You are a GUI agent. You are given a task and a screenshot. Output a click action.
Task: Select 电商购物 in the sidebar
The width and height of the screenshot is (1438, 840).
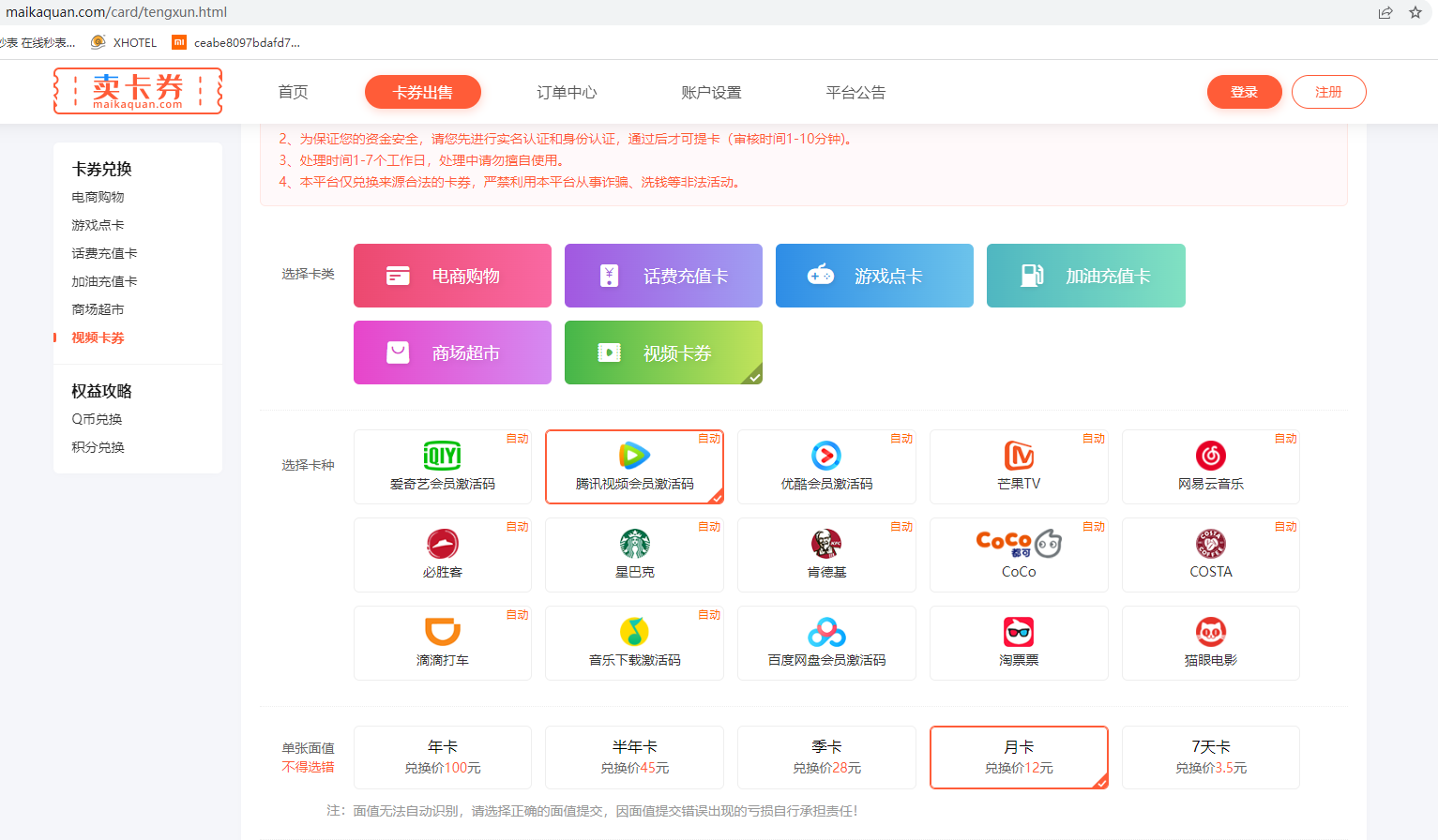click(98, 197)
